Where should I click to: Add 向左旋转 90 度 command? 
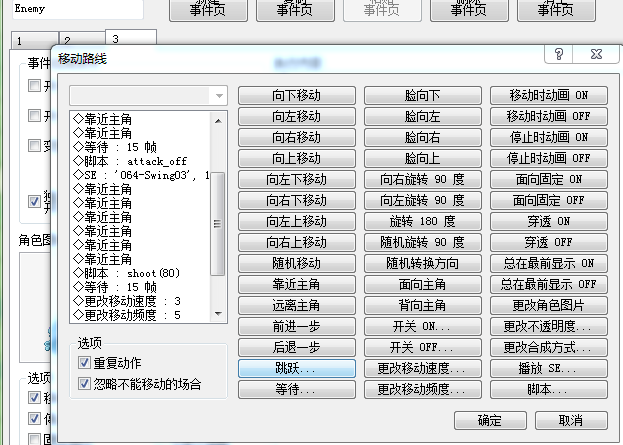click(423, 201)
